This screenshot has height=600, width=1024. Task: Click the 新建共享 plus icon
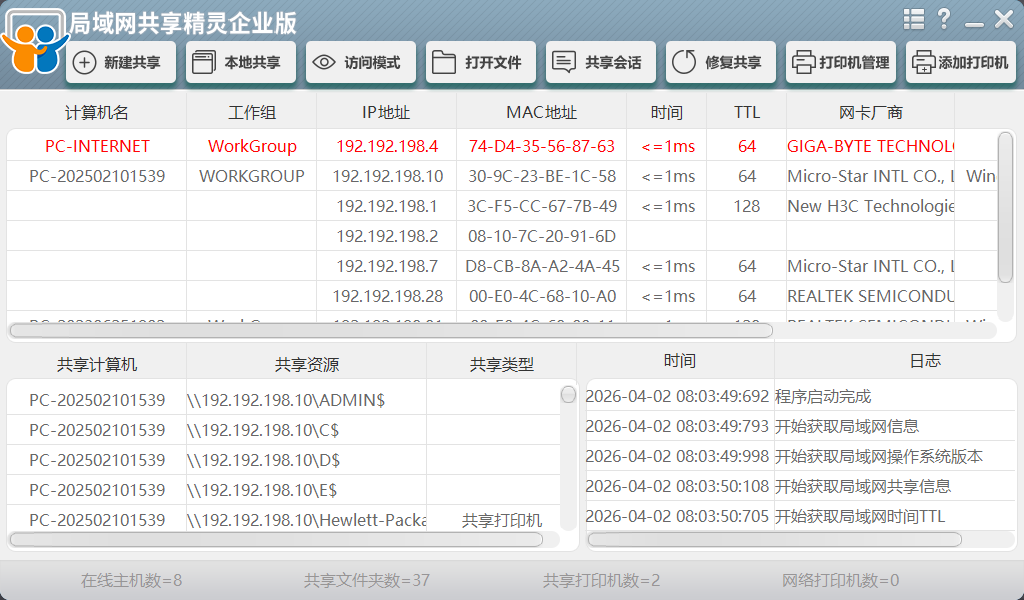85,62
